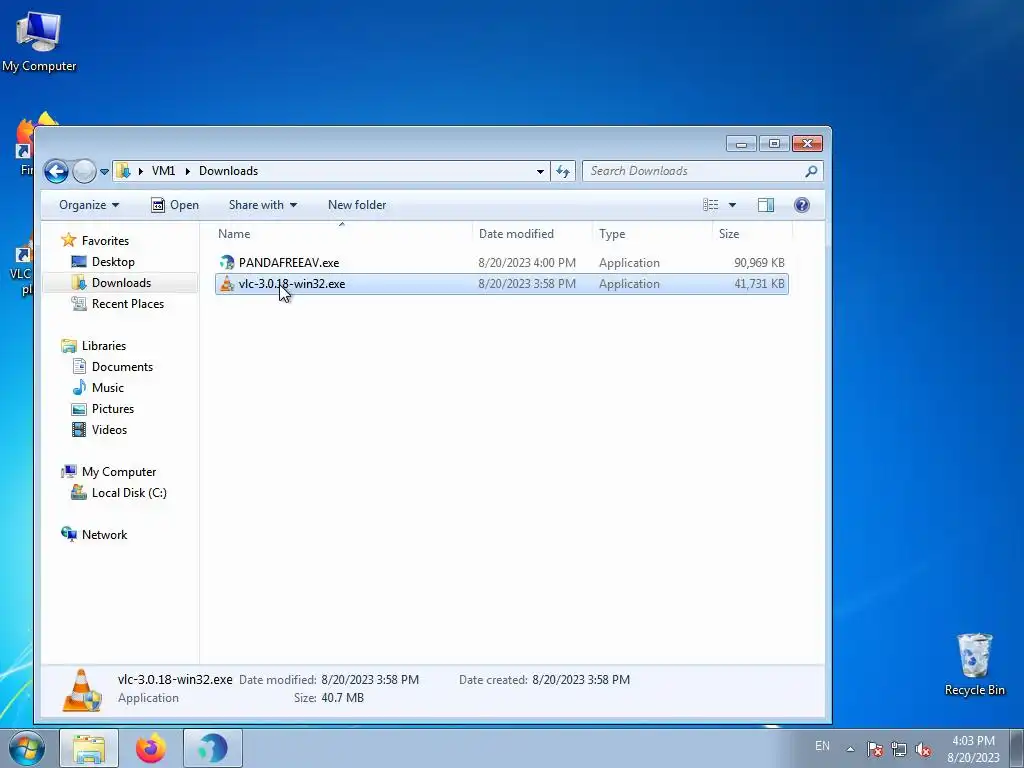The height and width of the screenshot is (768, 1024).
Task: Click the VLC cone file icon in list
Action: click(227, 283)
